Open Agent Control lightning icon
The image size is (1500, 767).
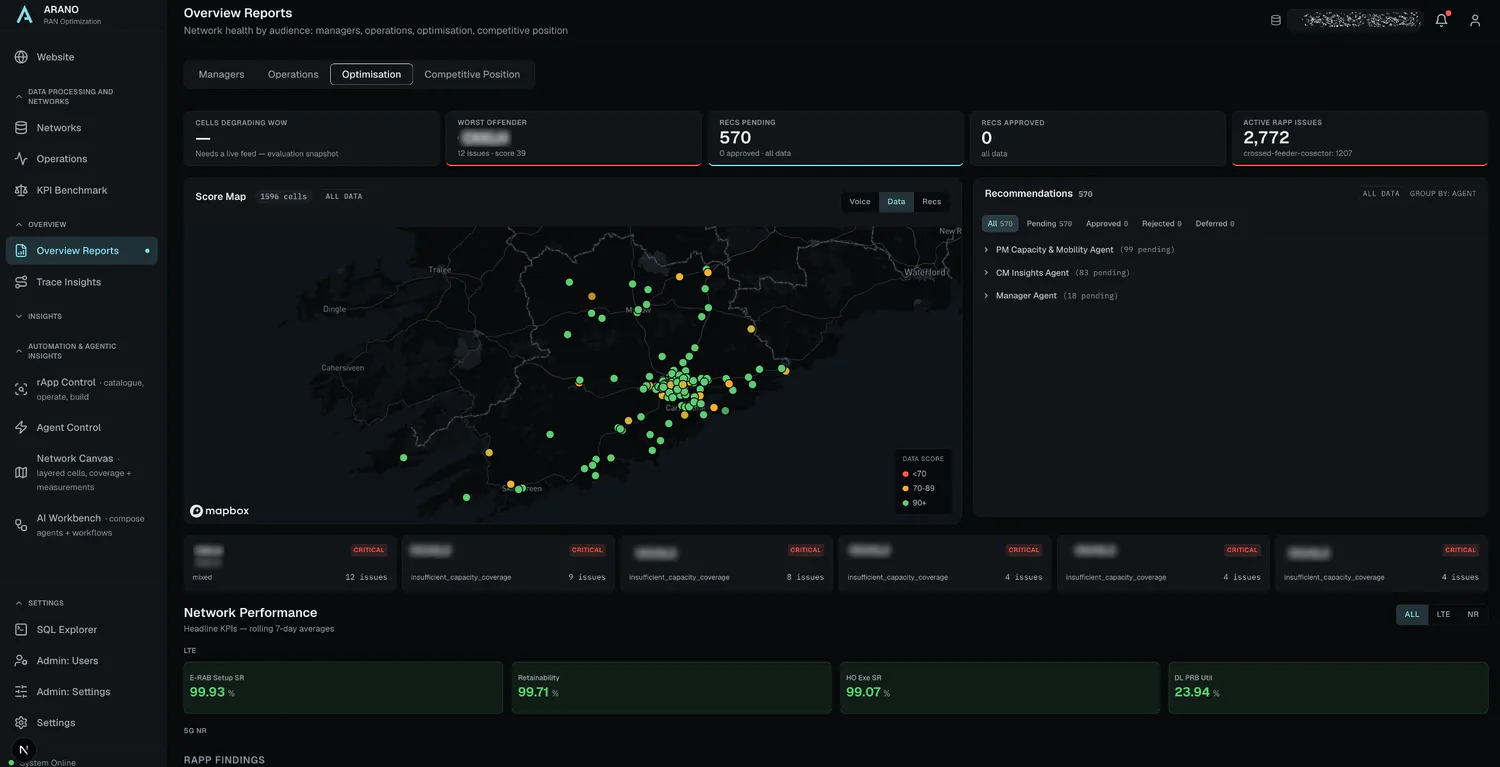[x=21, y=427]
